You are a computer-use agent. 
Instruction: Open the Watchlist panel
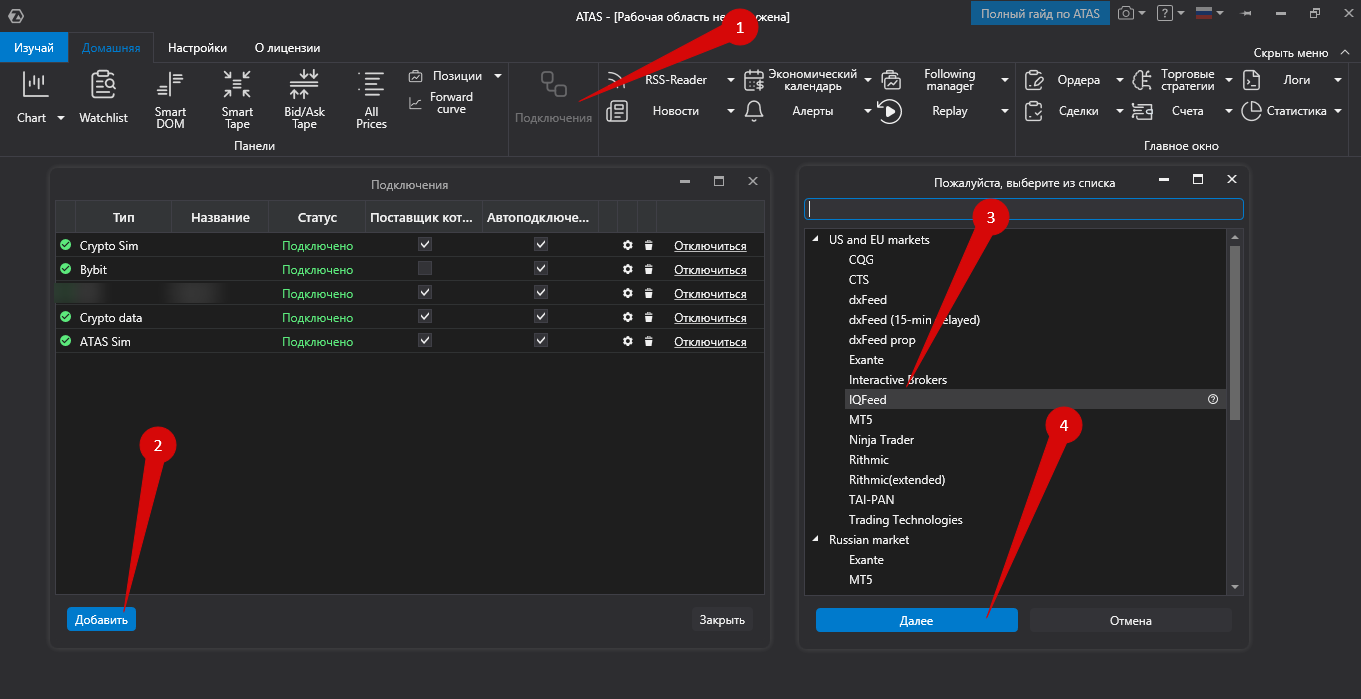tap(103, 97)
